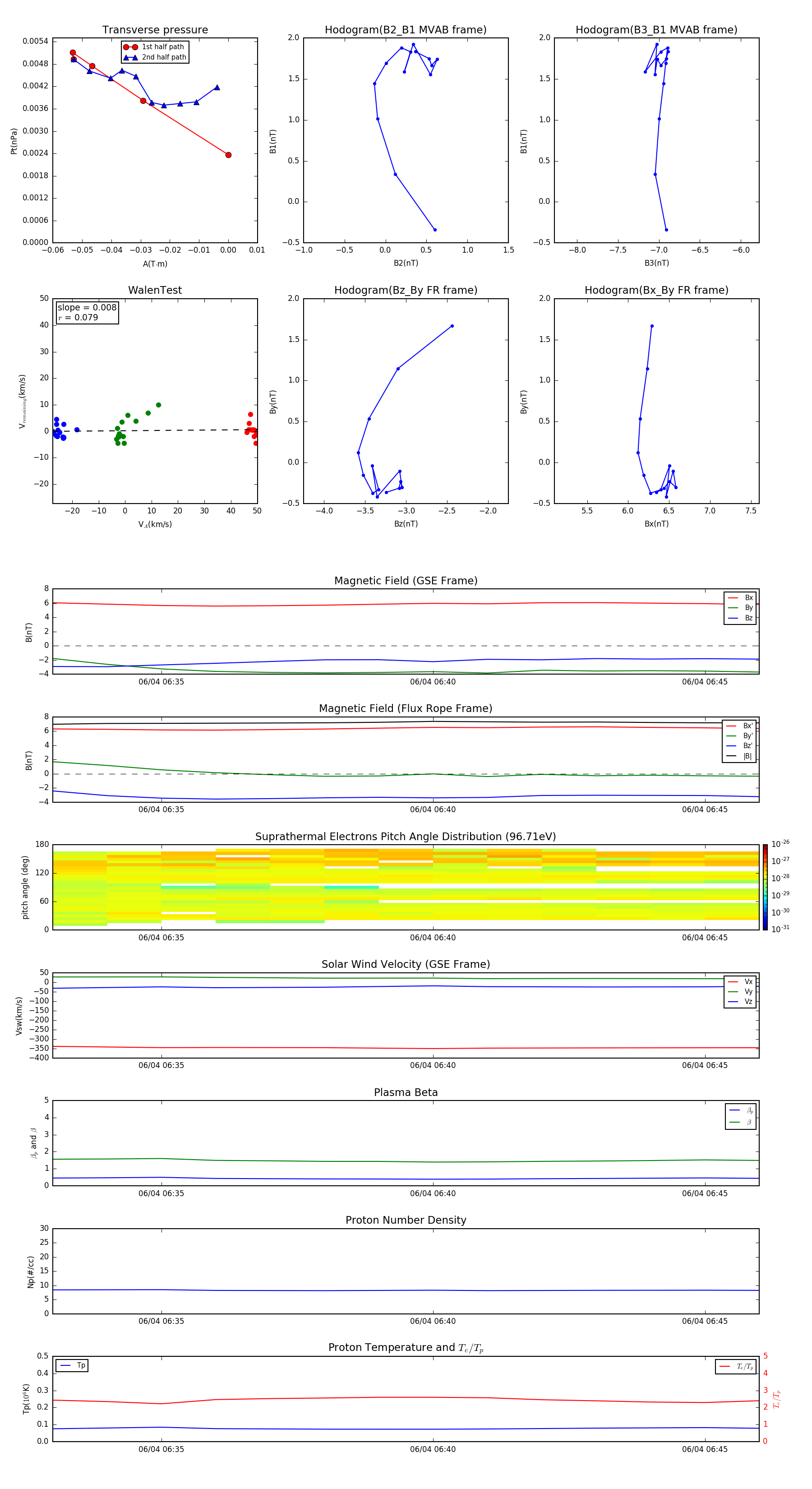This screenshot has height=1489, width=812.
Task: Click the lowest point of B2_B1 hodogram
Action: point(435,230)
